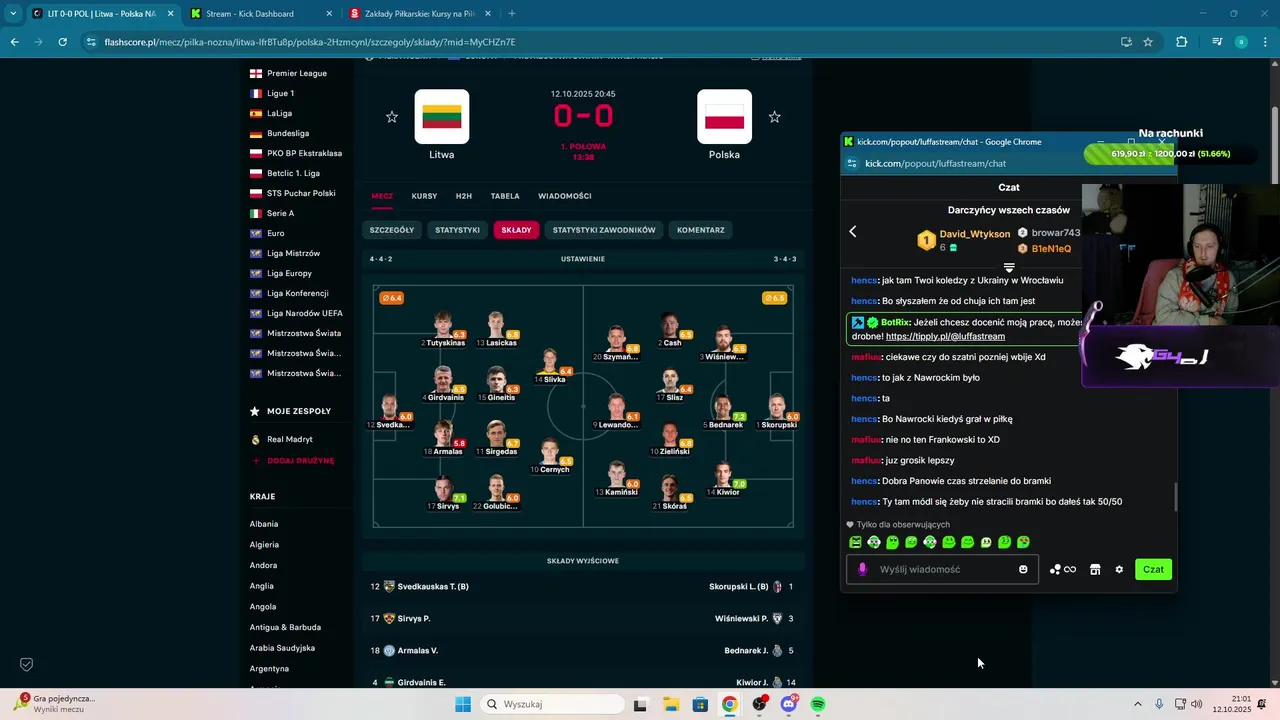Click the purple microphone icon in chat

(x=862, y=569)
